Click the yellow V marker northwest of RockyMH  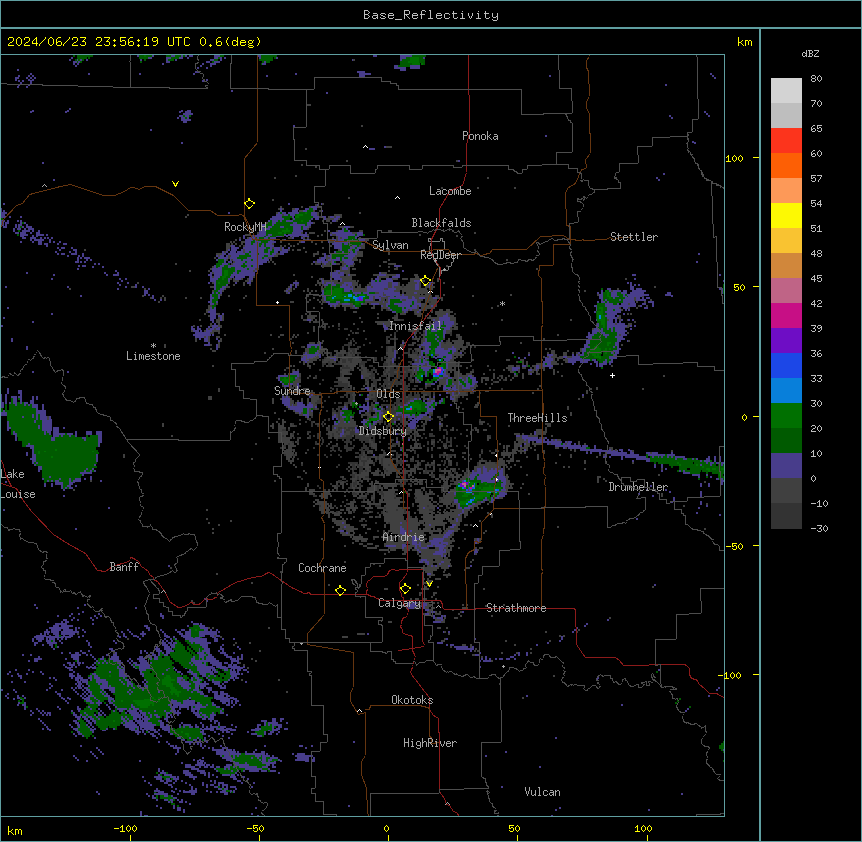tap(175, 184)
